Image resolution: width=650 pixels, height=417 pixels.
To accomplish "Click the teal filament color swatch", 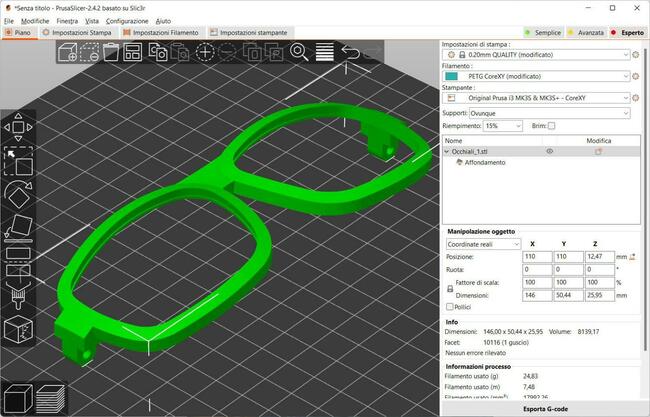I will [452, 76].
